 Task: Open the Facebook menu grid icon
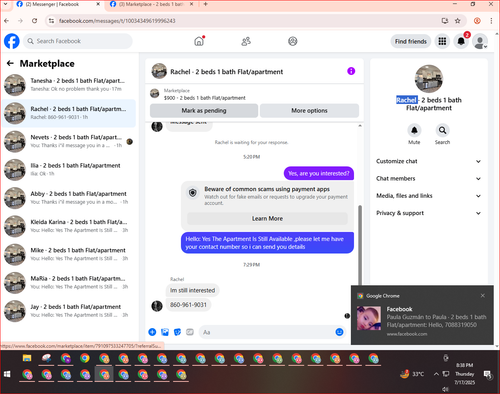pyautogui.click(x=442, y=41)
